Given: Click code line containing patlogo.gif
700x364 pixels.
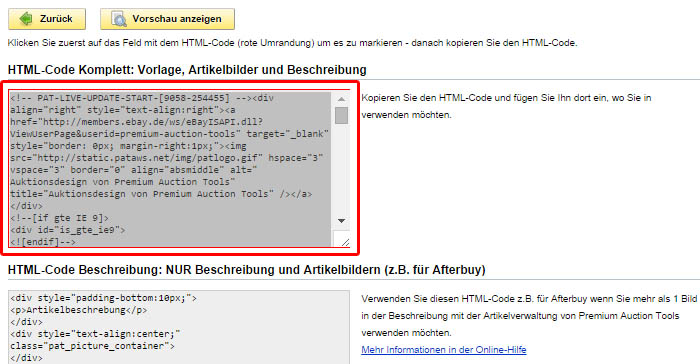Looking at the screenshot, I should point(167,158).
